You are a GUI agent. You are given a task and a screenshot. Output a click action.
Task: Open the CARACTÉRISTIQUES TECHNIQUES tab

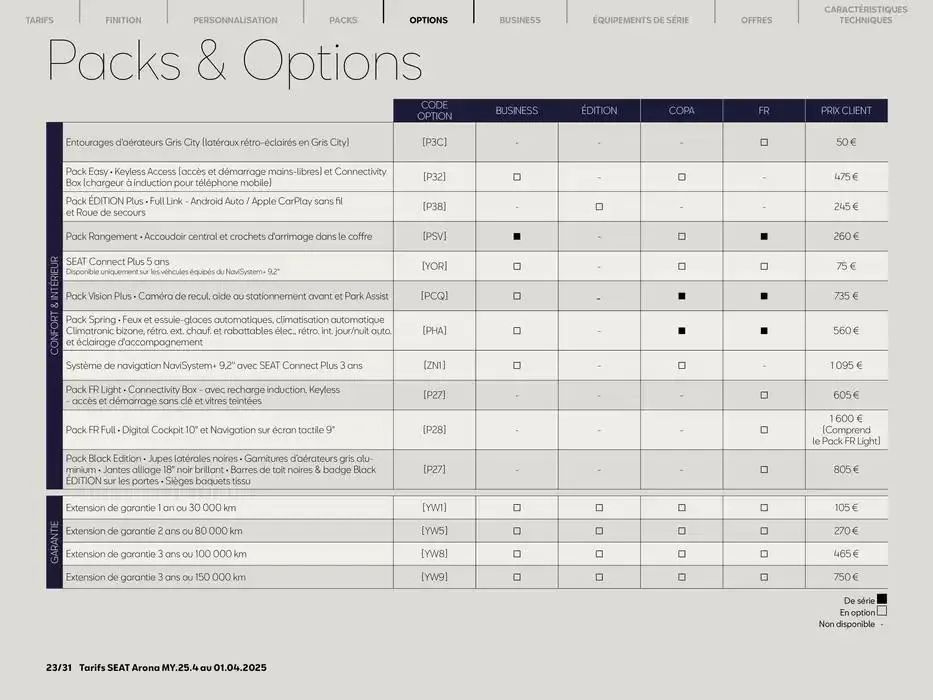coord(866,15)
